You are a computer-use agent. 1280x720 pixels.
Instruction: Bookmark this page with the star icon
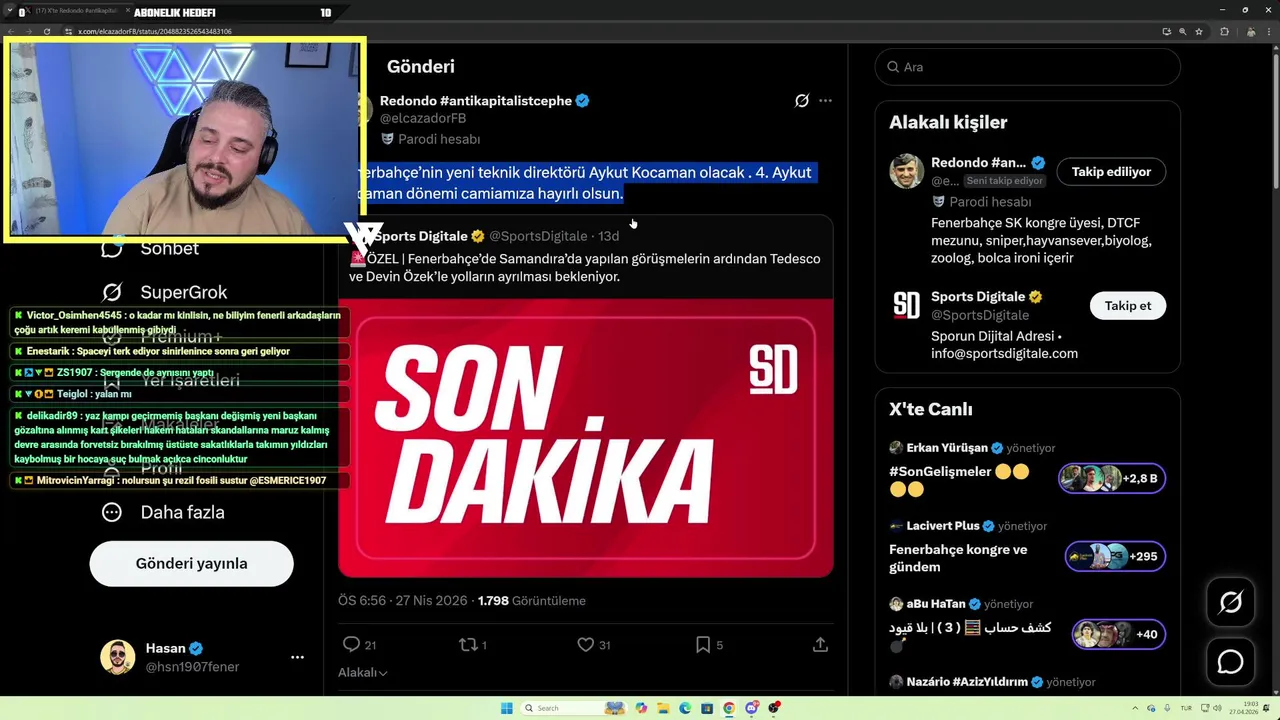(1199, 31)
